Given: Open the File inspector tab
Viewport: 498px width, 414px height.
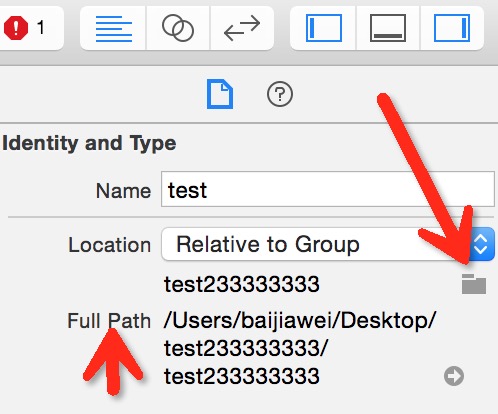Looking at the screenshot, I should tap(220, 94).
